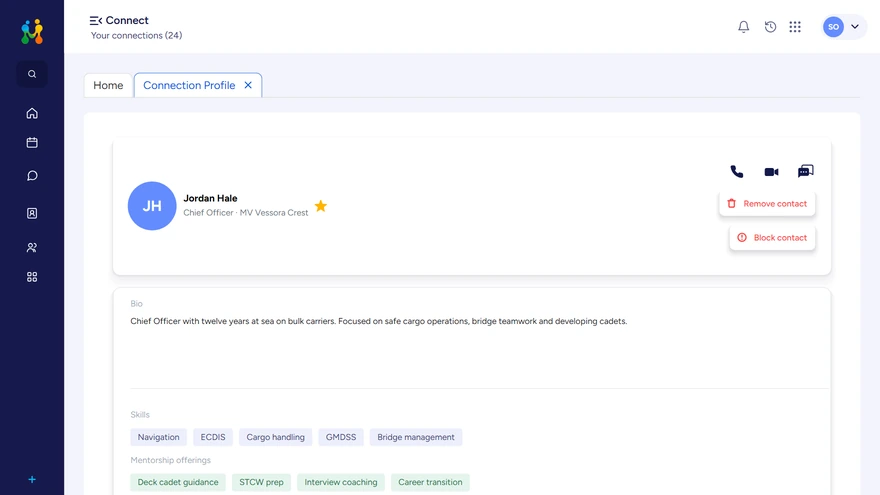Open the history clock icon

point(770,26)
